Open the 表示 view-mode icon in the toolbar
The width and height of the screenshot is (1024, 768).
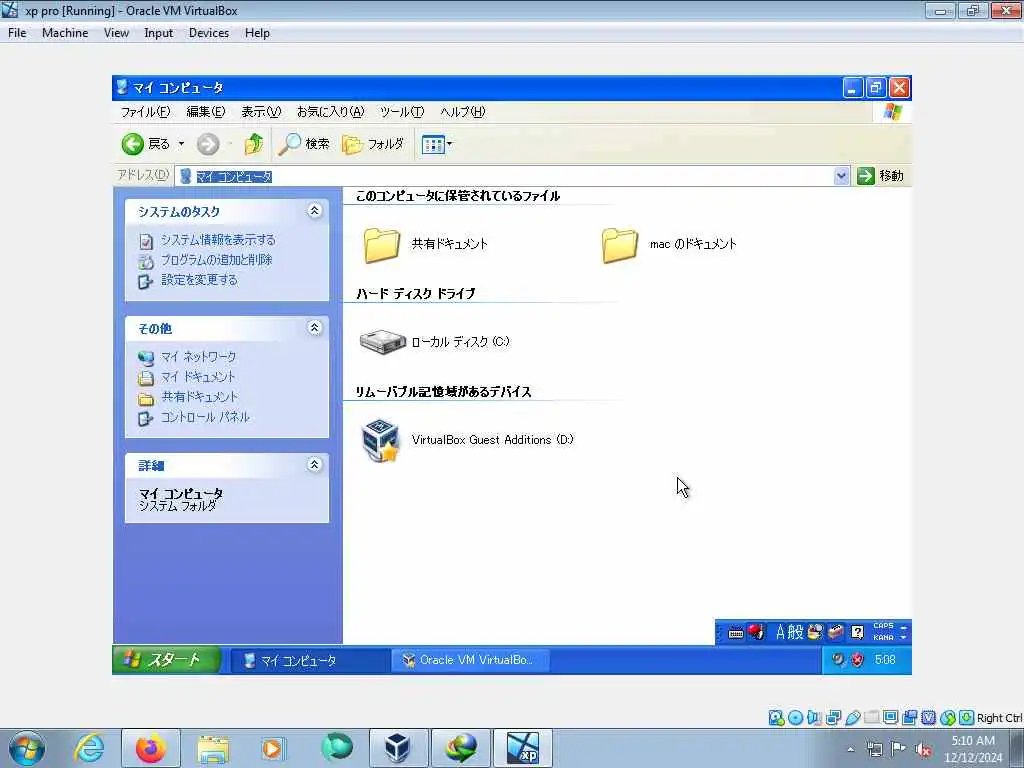(x=433, y=144)
